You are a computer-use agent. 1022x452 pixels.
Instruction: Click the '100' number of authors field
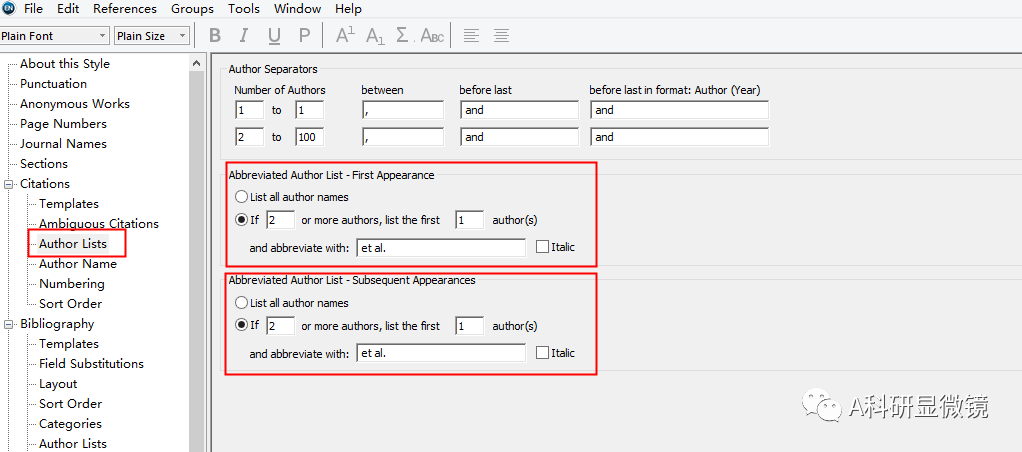310,137
